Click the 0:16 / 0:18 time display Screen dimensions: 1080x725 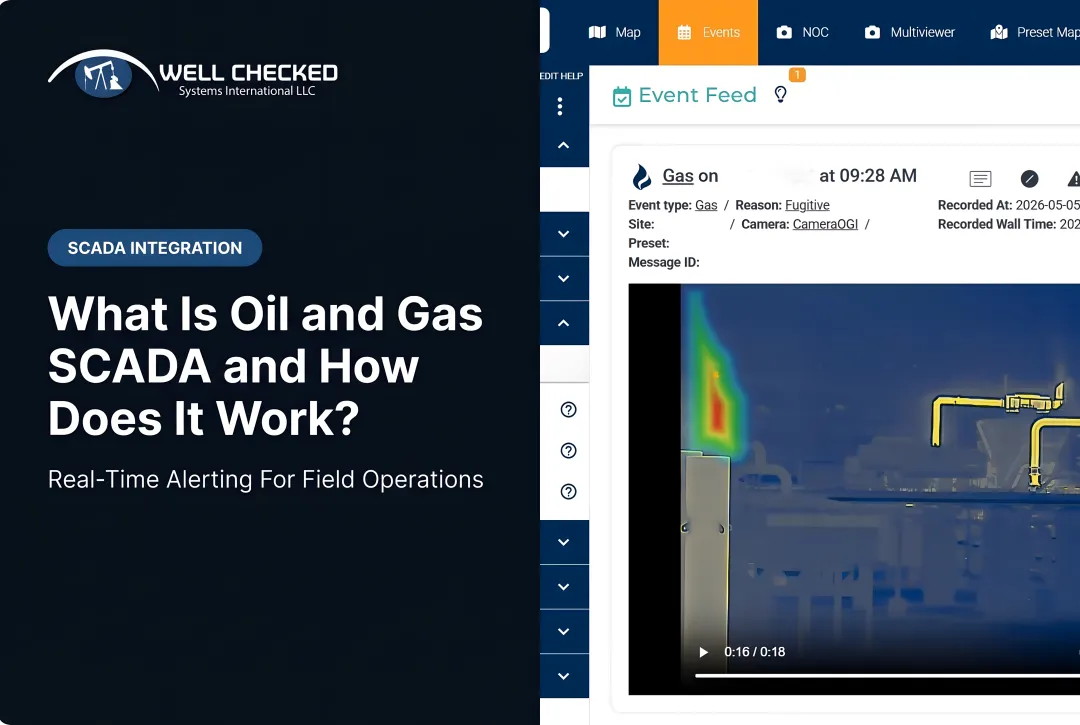pos(754,652)
